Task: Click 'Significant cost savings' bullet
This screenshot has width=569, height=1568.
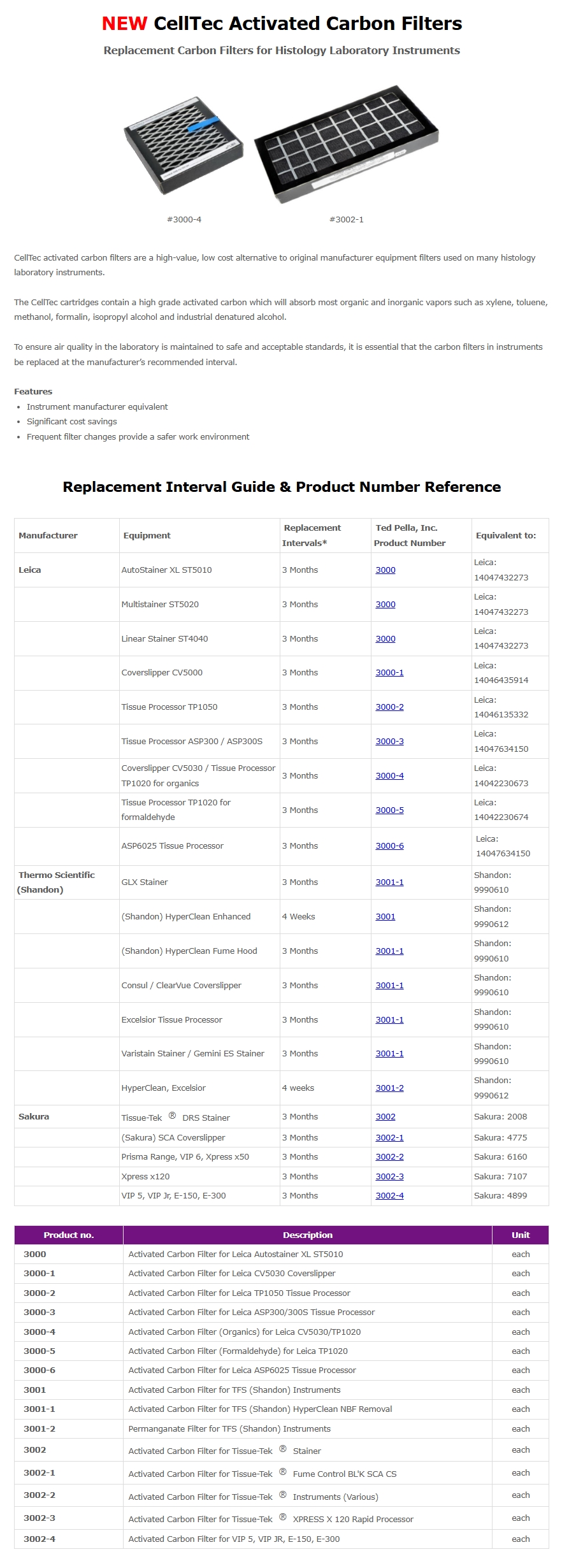Action: pos(72,422)
